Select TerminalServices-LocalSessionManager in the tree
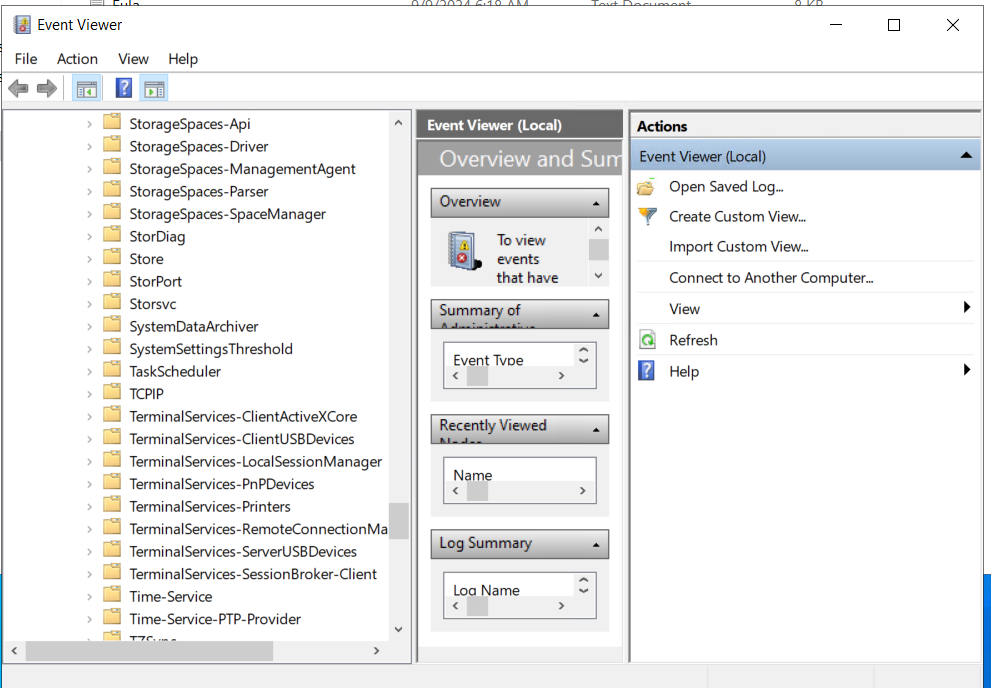 click(255, 462)
